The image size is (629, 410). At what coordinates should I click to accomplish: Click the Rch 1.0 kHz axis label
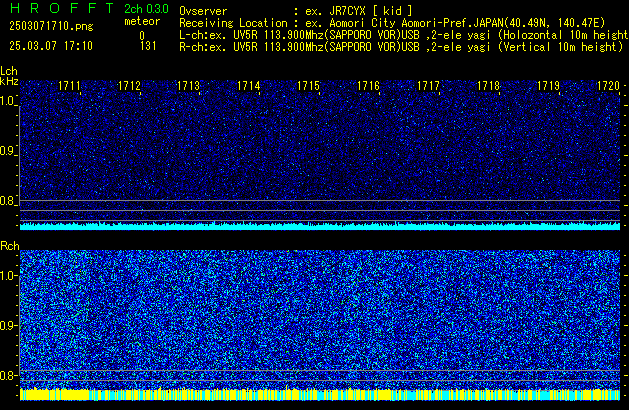[8, 276]
